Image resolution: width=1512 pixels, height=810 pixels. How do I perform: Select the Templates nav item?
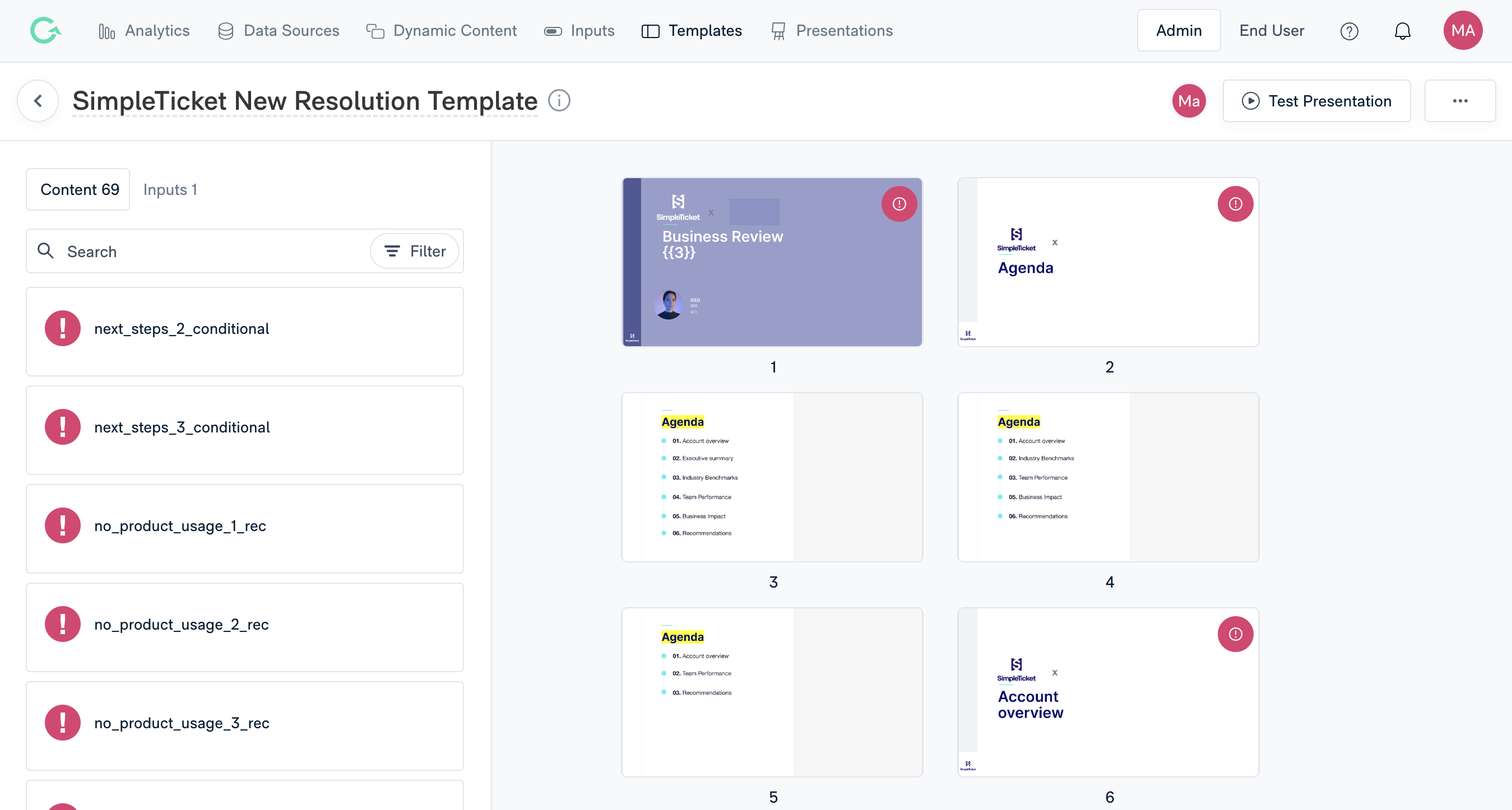tap(692, 30)
